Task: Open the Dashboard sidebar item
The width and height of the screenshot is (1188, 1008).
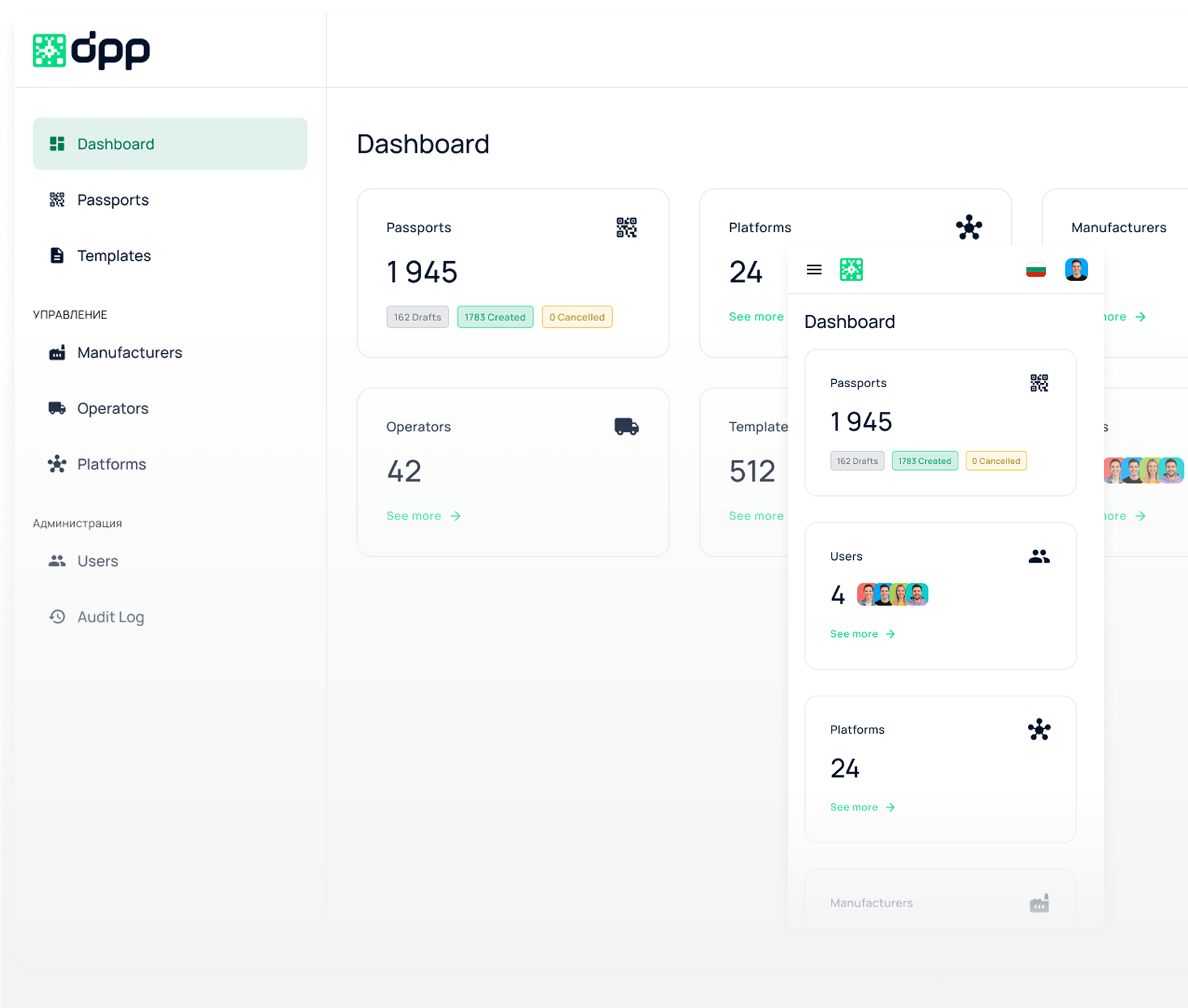Action: 170,144
